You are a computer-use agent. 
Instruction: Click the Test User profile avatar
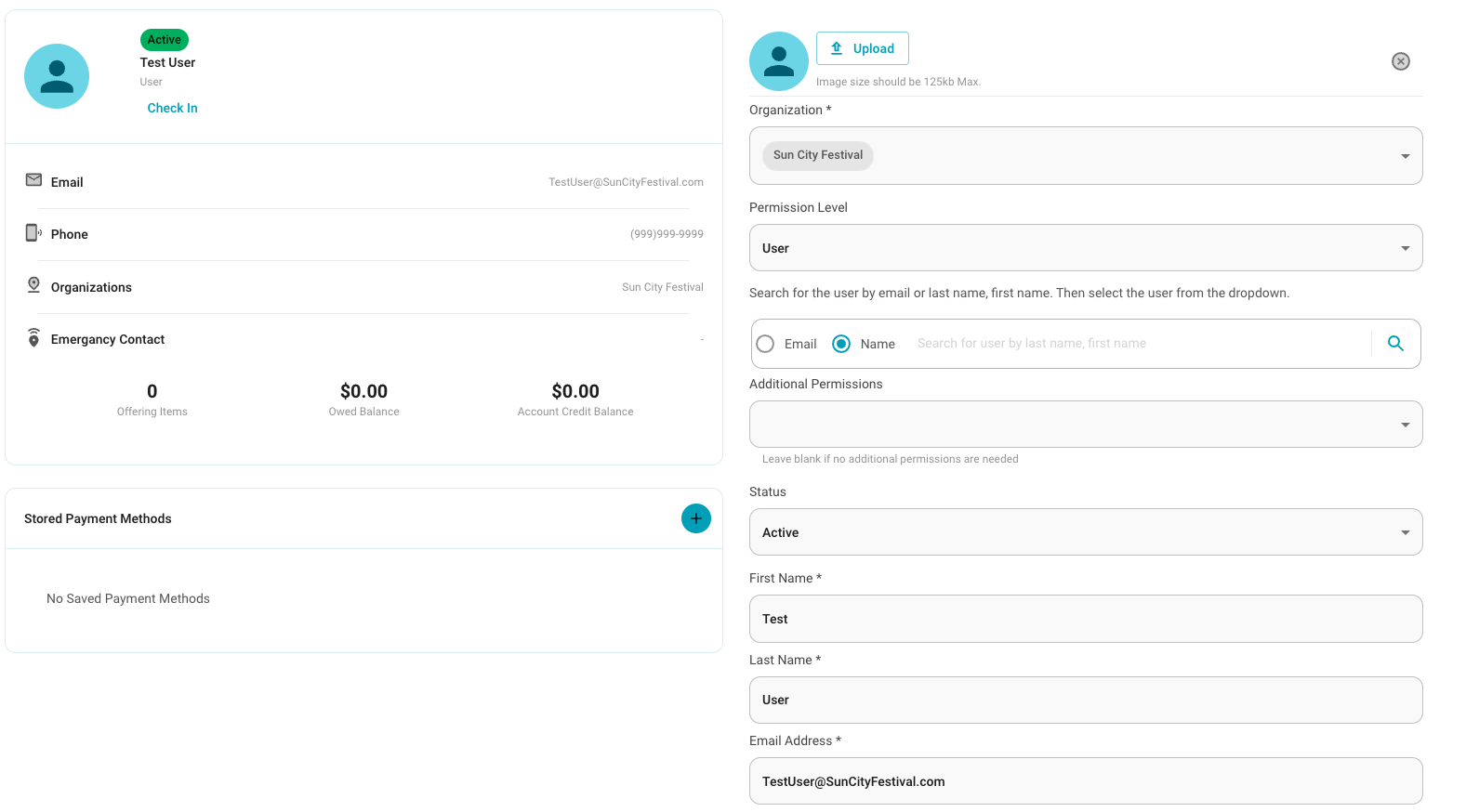coord(57,76)
